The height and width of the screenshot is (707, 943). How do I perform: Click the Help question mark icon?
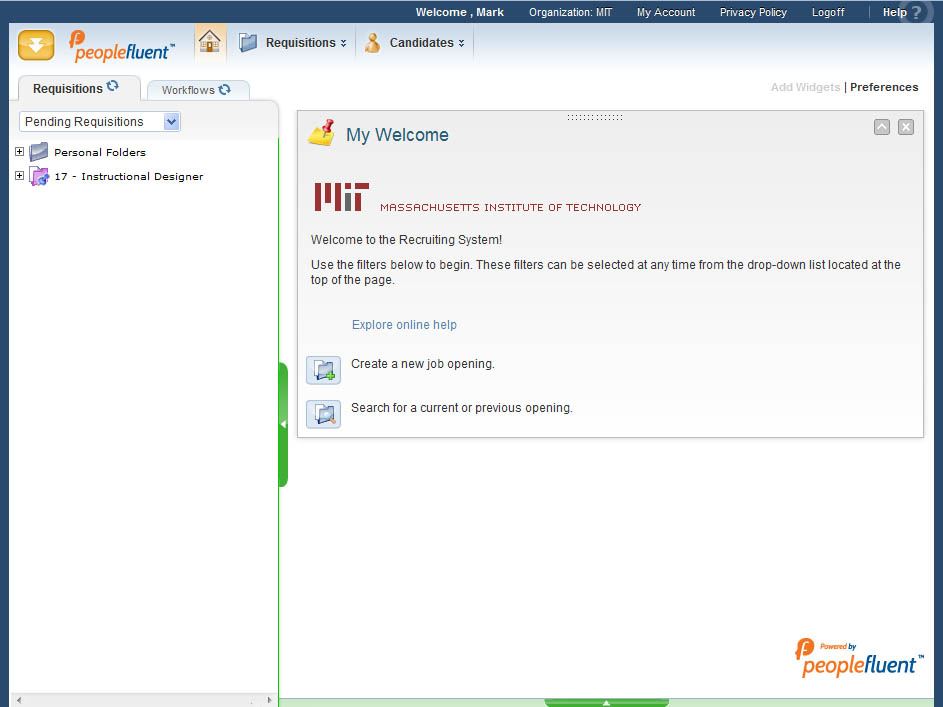(916, 13)
